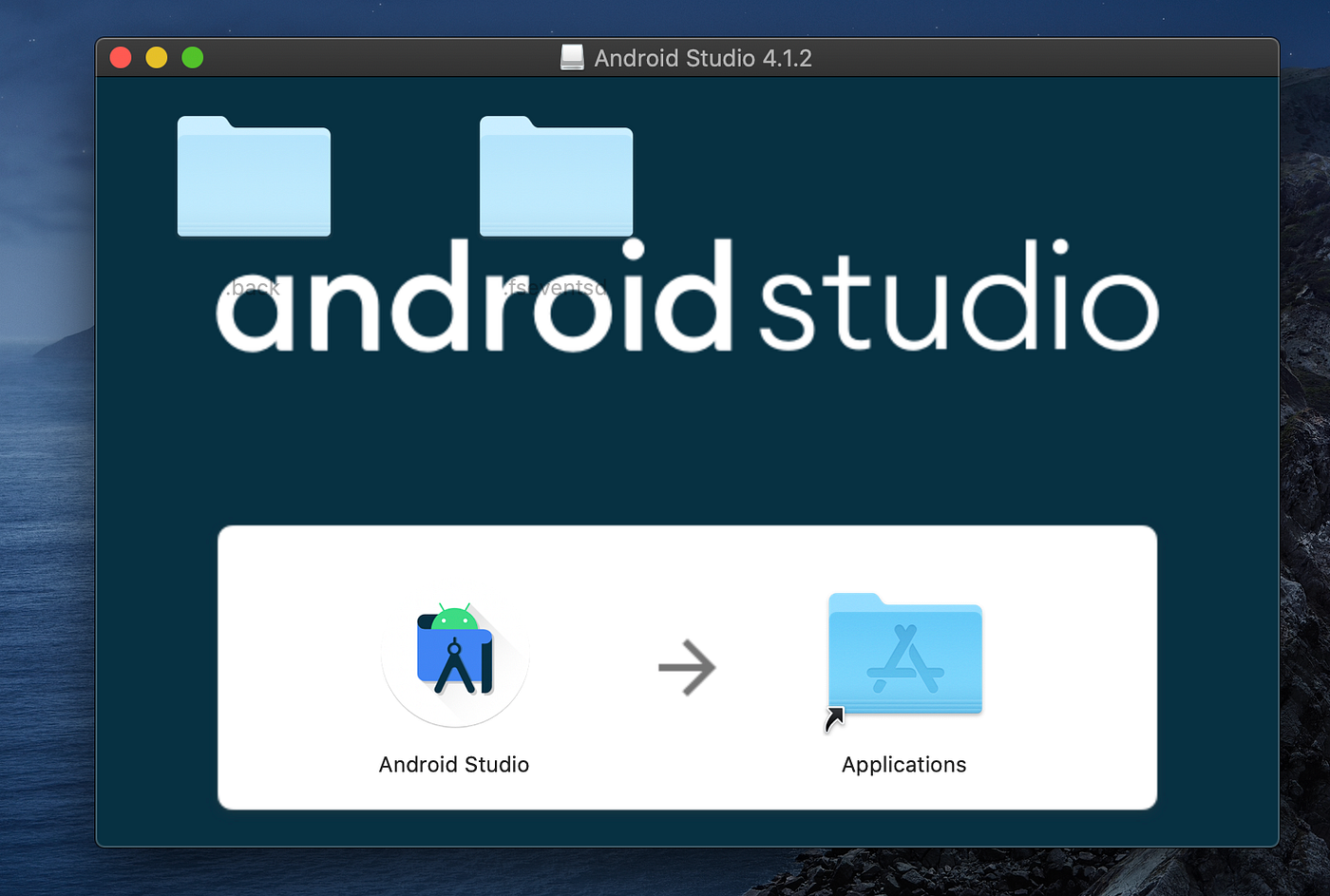Click the disk drive icon in the title bar
1330x896 pixels.
click(571, 57)
